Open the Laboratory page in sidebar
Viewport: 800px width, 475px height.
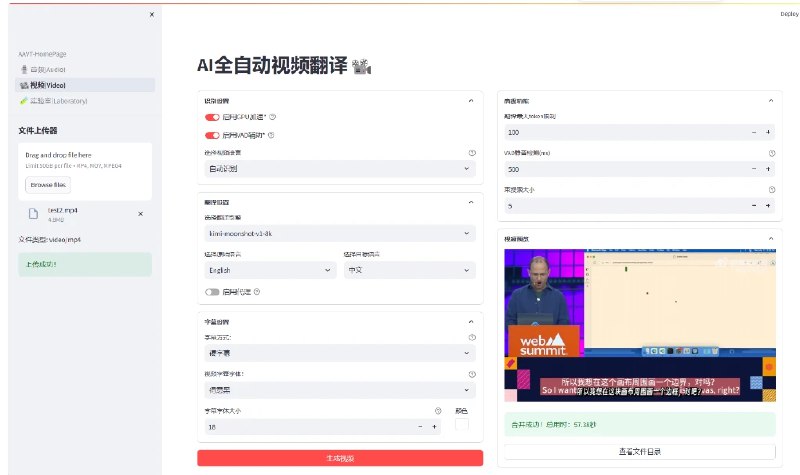click(x=85, y=101)
